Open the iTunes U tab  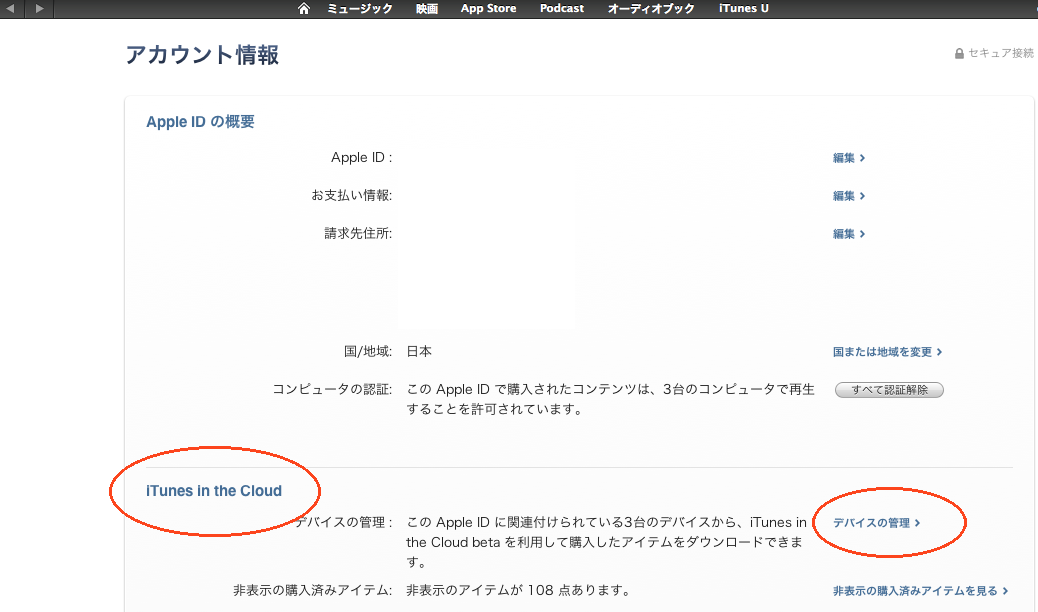(x=744, y=9)
